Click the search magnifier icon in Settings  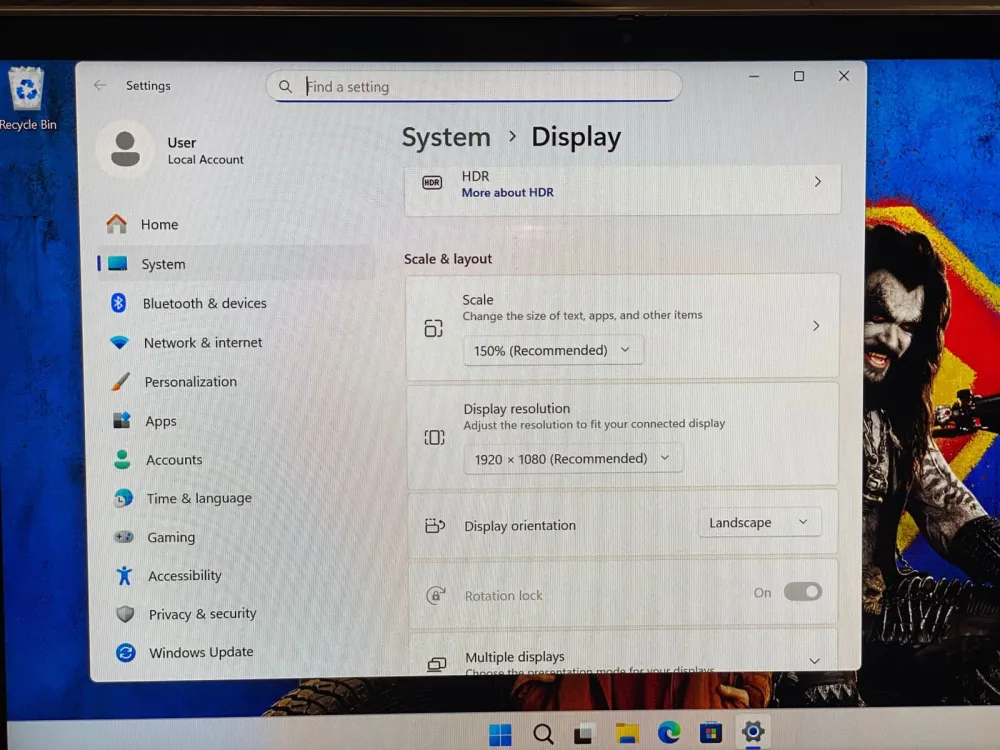[285, 86]
